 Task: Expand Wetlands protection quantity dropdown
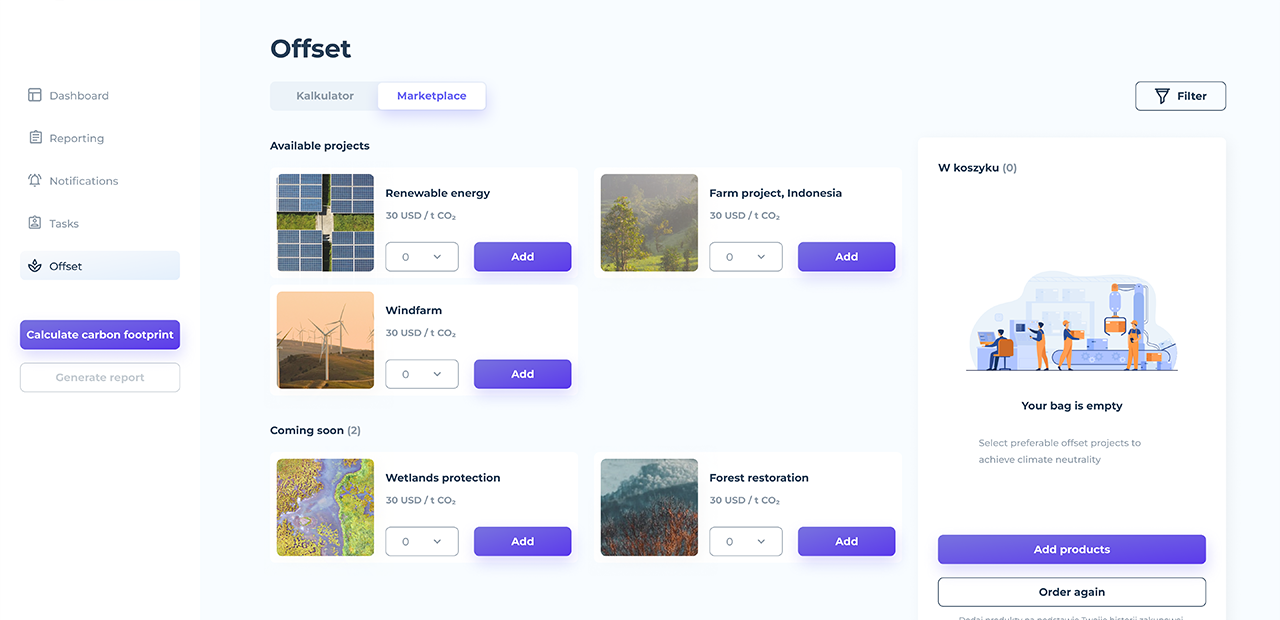coord(422,541)
